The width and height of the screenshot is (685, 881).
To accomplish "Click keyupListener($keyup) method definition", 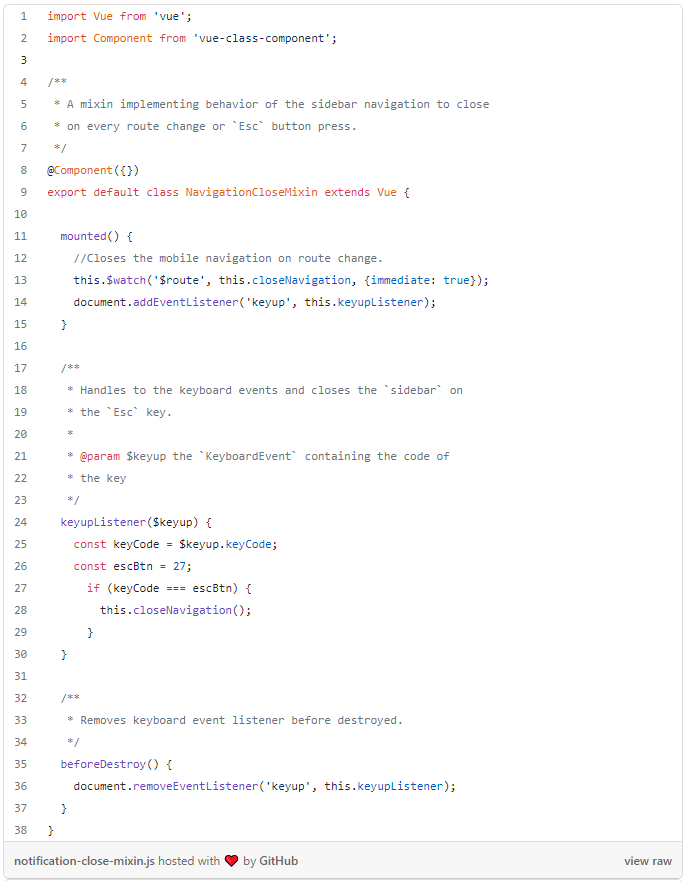I will [129, 522].
